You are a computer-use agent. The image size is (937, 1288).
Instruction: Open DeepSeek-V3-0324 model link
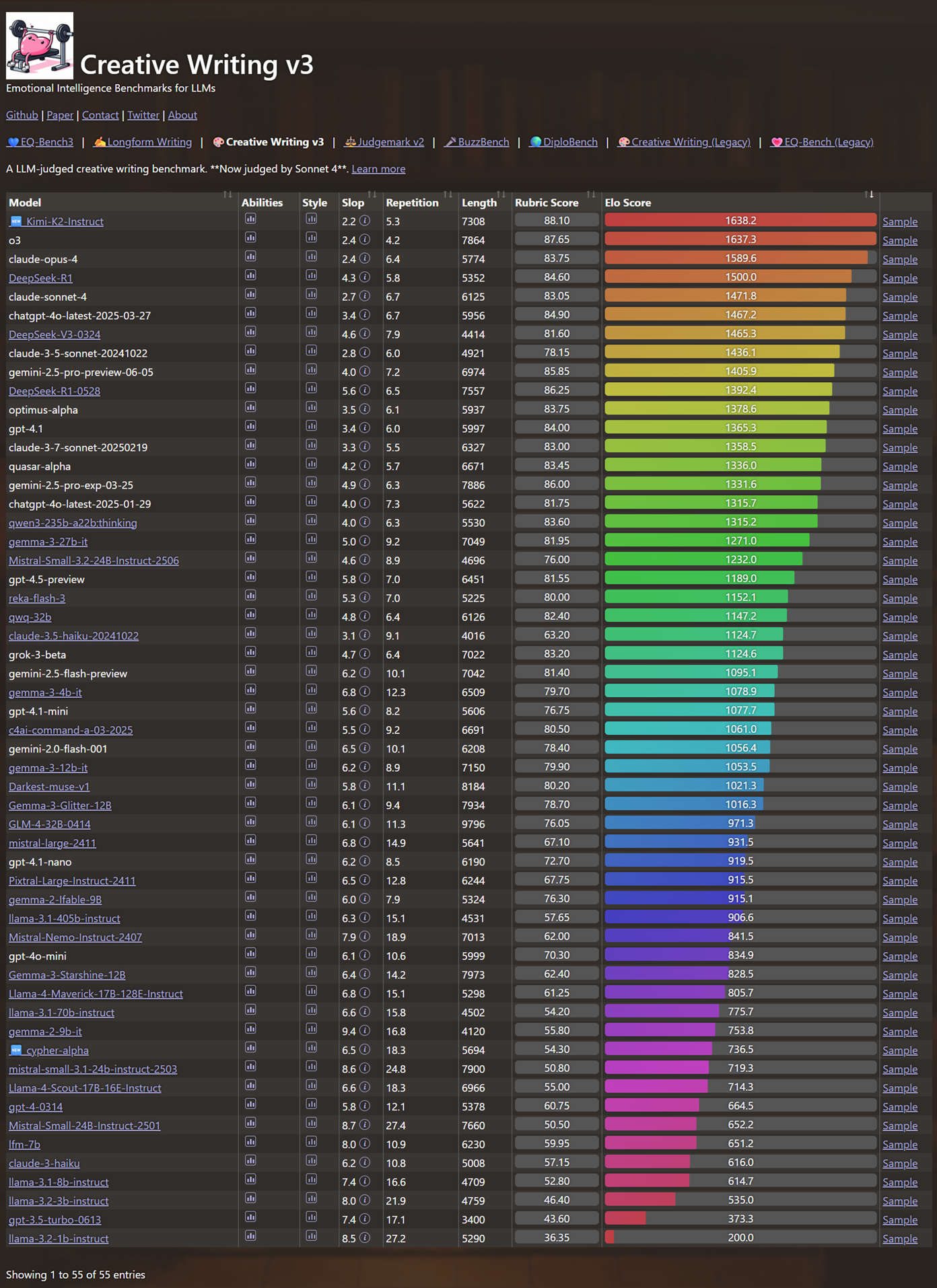[55, 334]
